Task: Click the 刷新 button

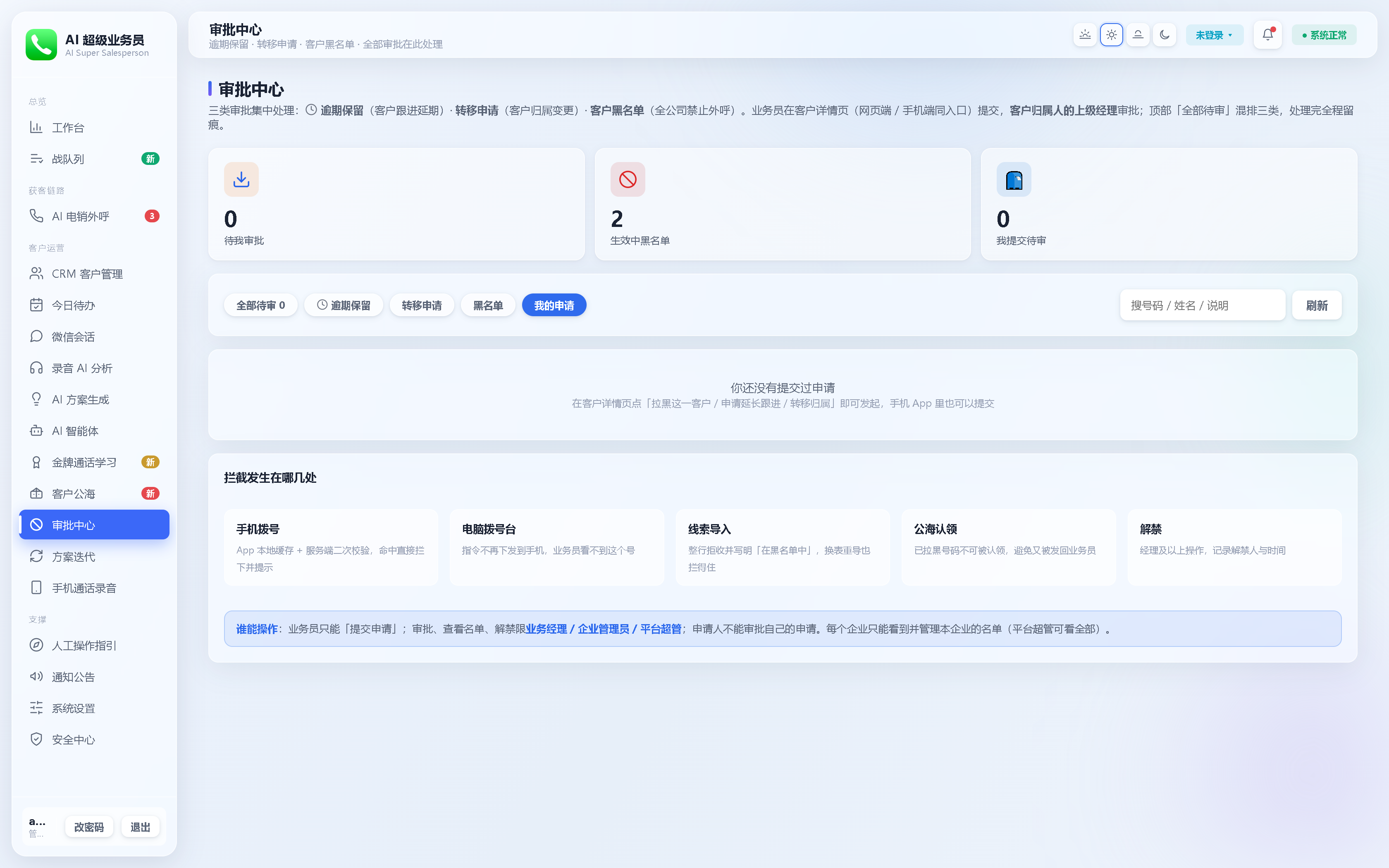Action: [x=1317, y=305]
